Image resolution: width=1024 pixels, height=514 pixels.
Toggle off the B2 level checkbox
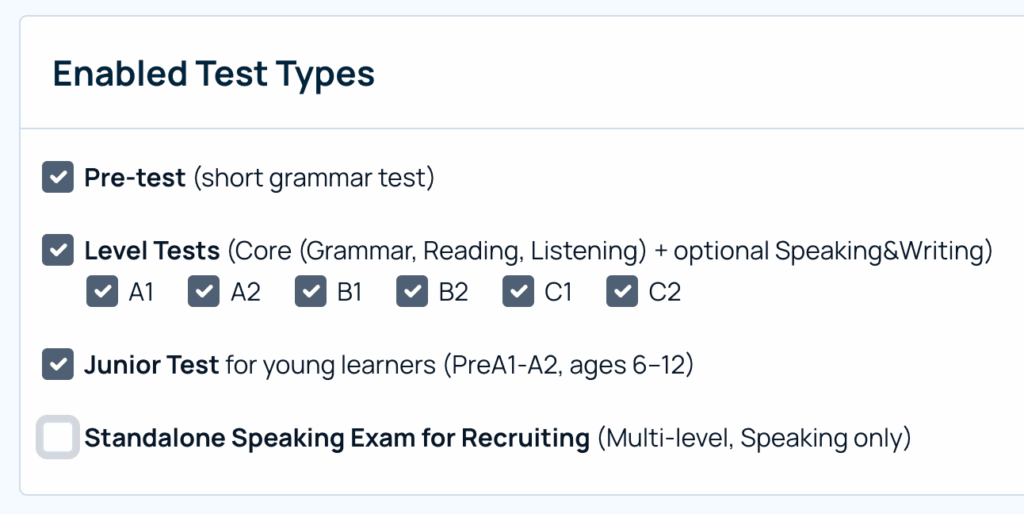(x=412, y=291)
